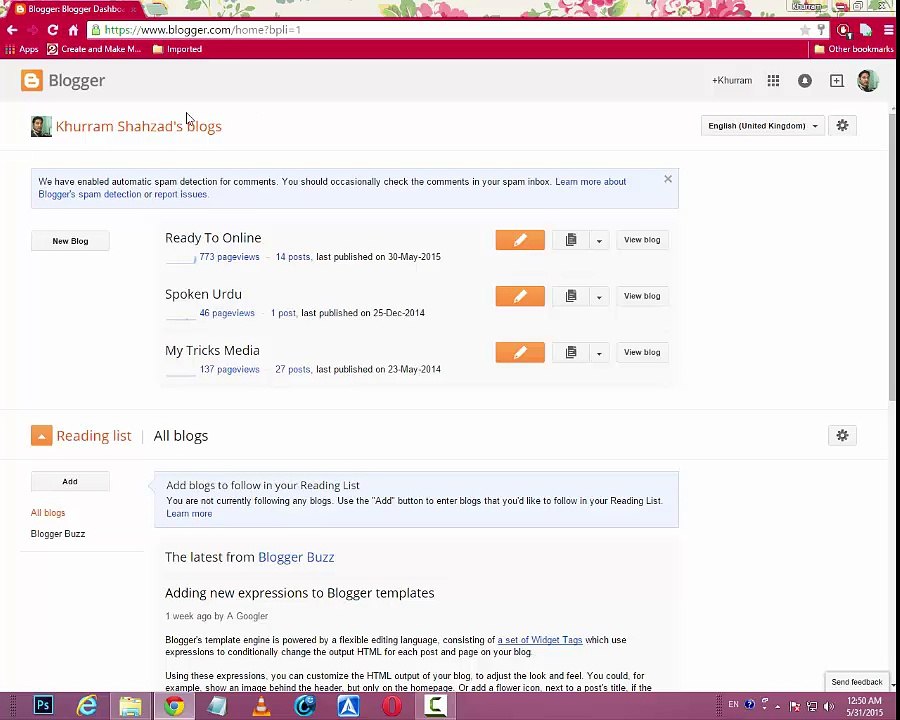This screenshot has height=720, width=900.
Task: Click the Blogger logo icon
Action: 32,80
